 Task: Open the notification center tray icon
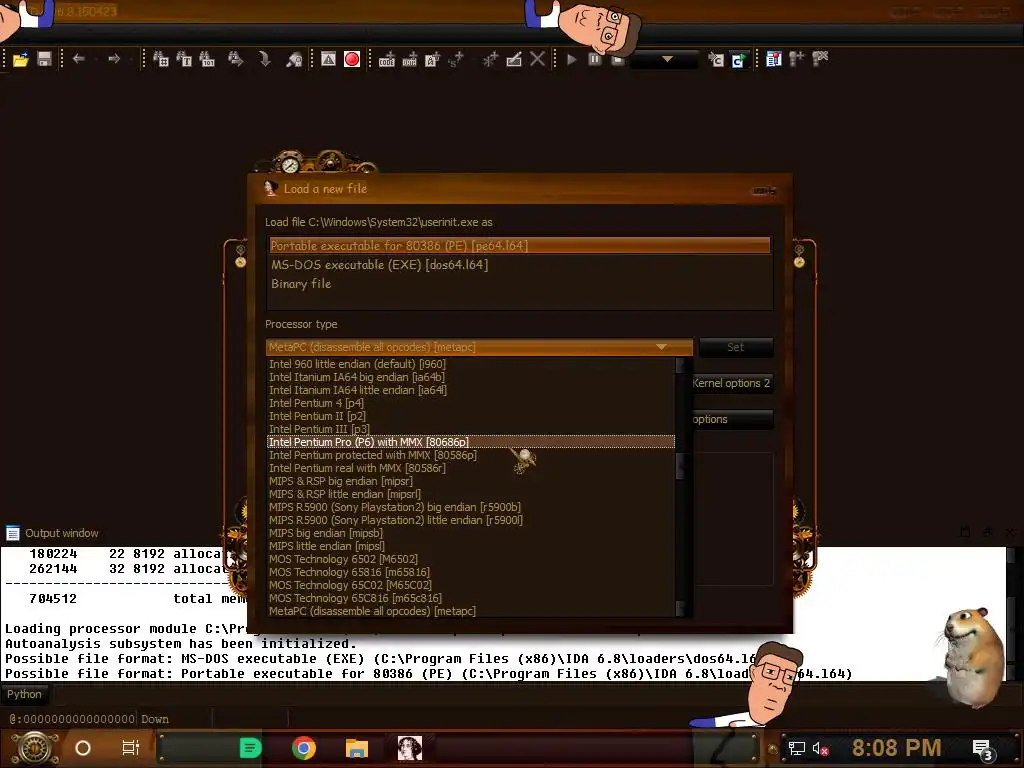coord(983,749)
